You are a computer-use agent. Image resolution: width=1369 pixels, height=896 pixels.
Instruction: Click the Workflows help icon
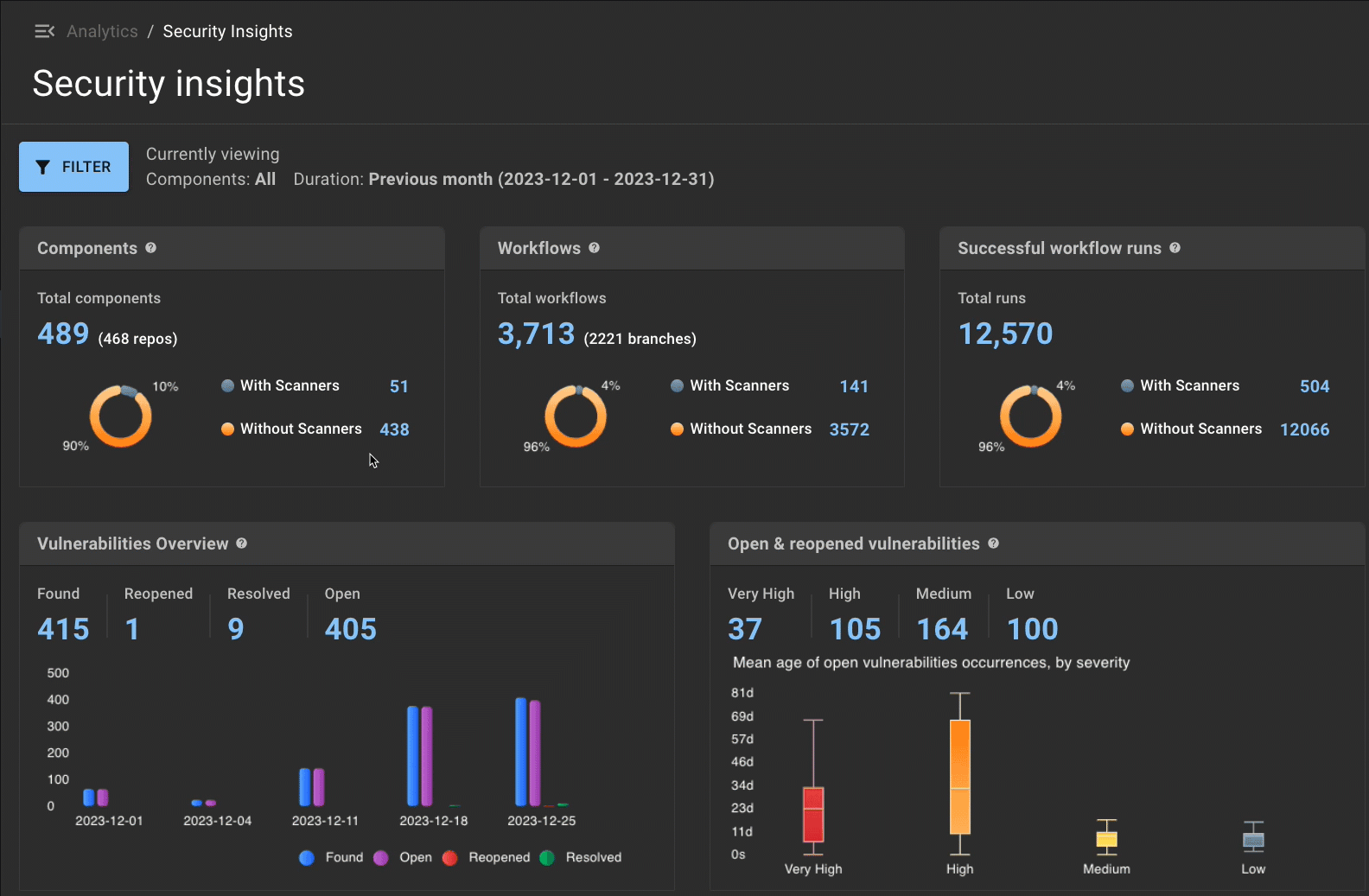pos(595,248)
